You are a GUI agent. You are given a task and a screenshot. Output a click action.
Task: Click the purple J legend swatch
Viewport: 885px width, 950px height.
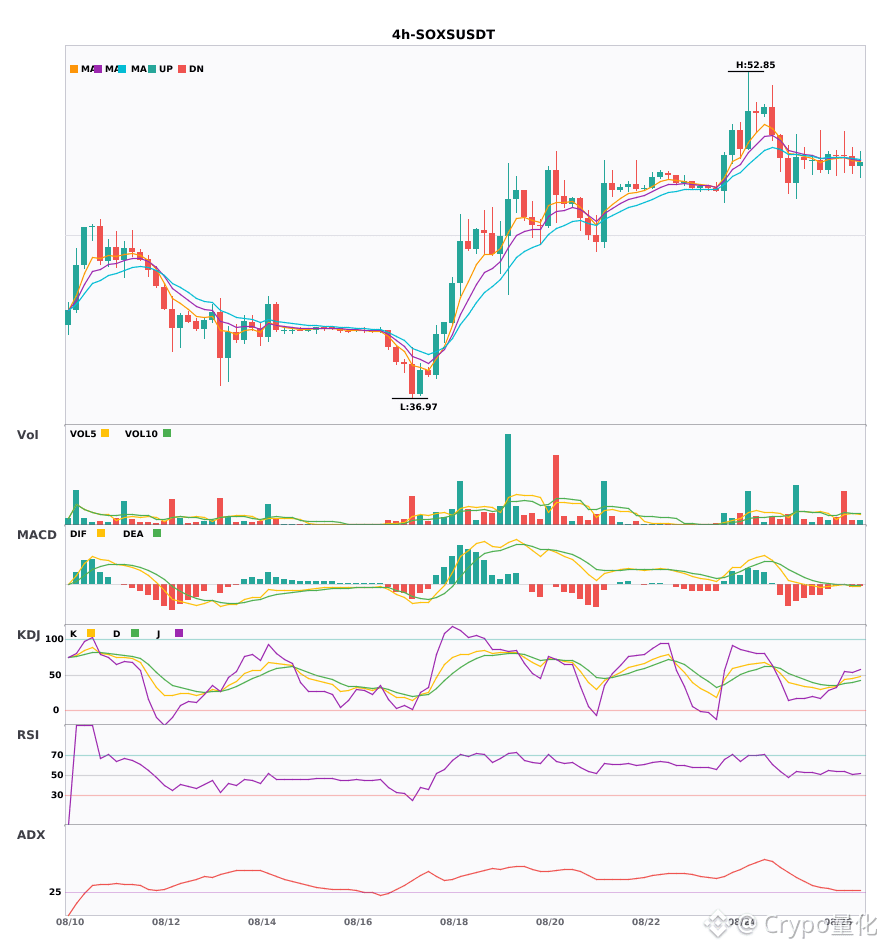tap(179, 633)
